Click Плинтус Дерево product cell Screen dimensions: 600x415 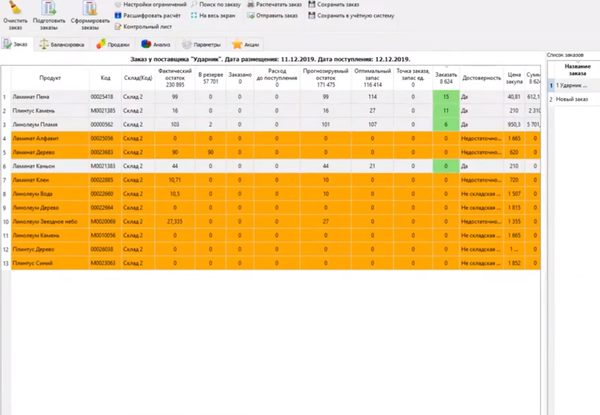(x=50, y=249)
